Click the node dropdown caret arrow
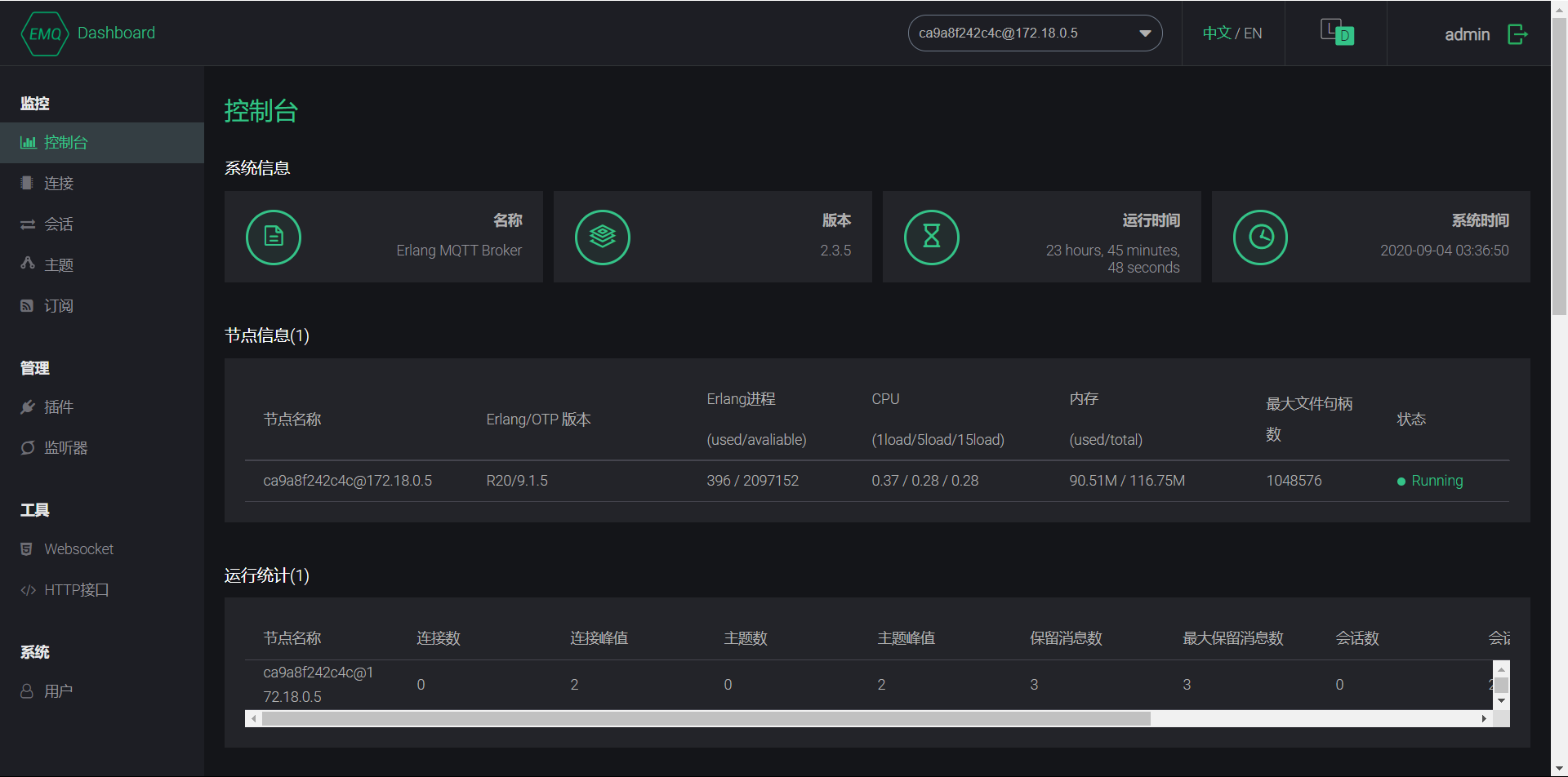1568x777 pixels. 1145,33
